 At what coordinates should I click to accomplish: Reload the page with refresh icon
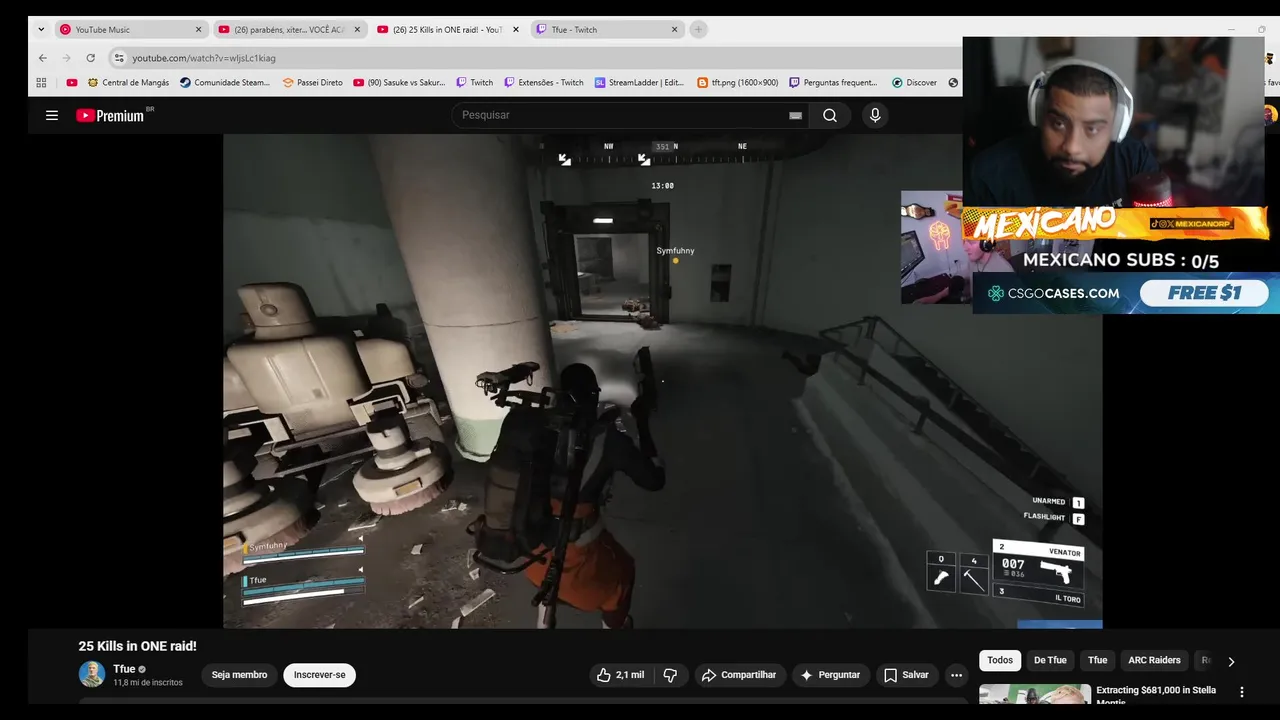[90, 58]
